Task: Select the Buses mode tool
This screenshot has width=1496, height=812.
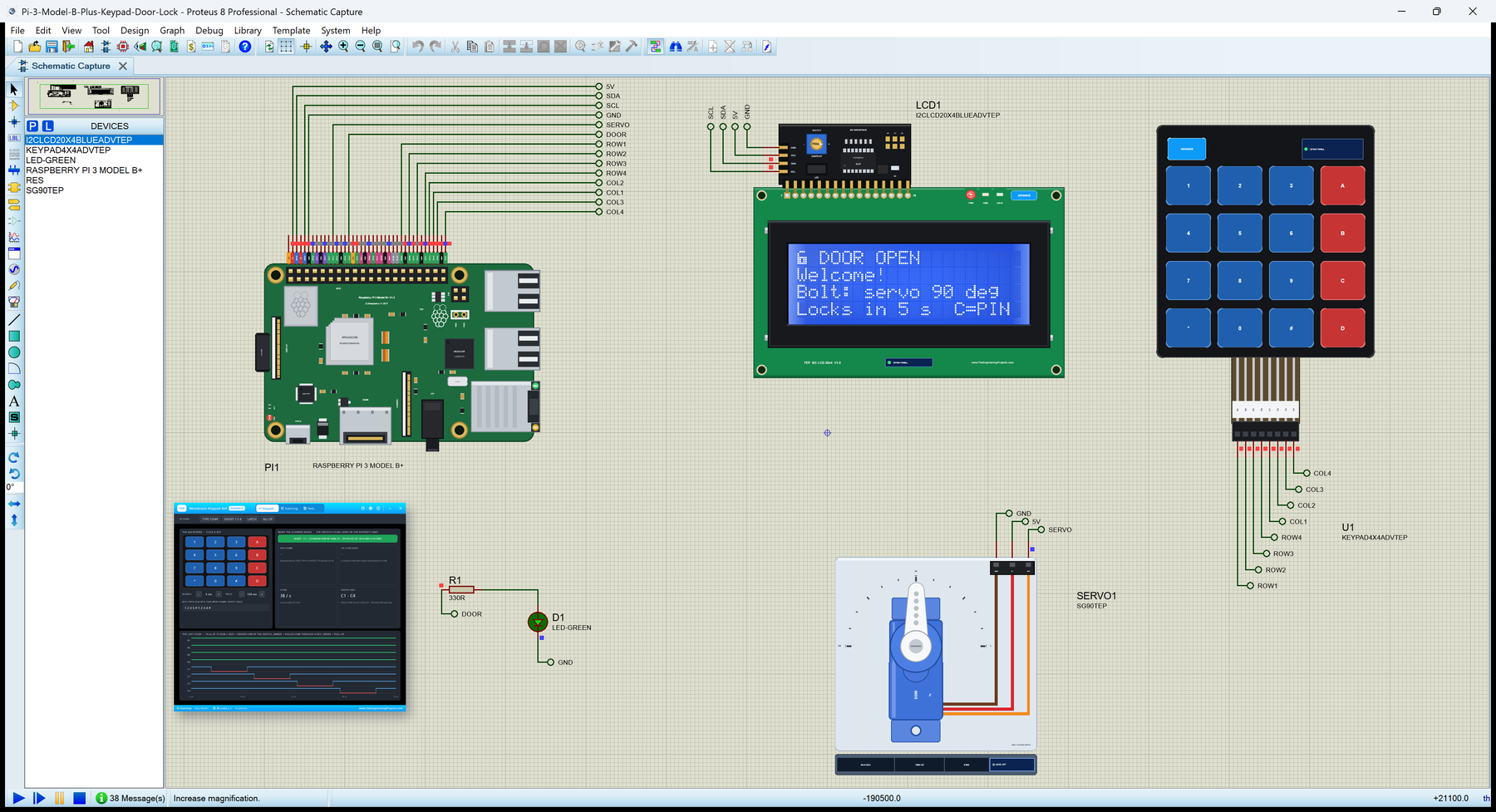Action: [x=14, y=170]
